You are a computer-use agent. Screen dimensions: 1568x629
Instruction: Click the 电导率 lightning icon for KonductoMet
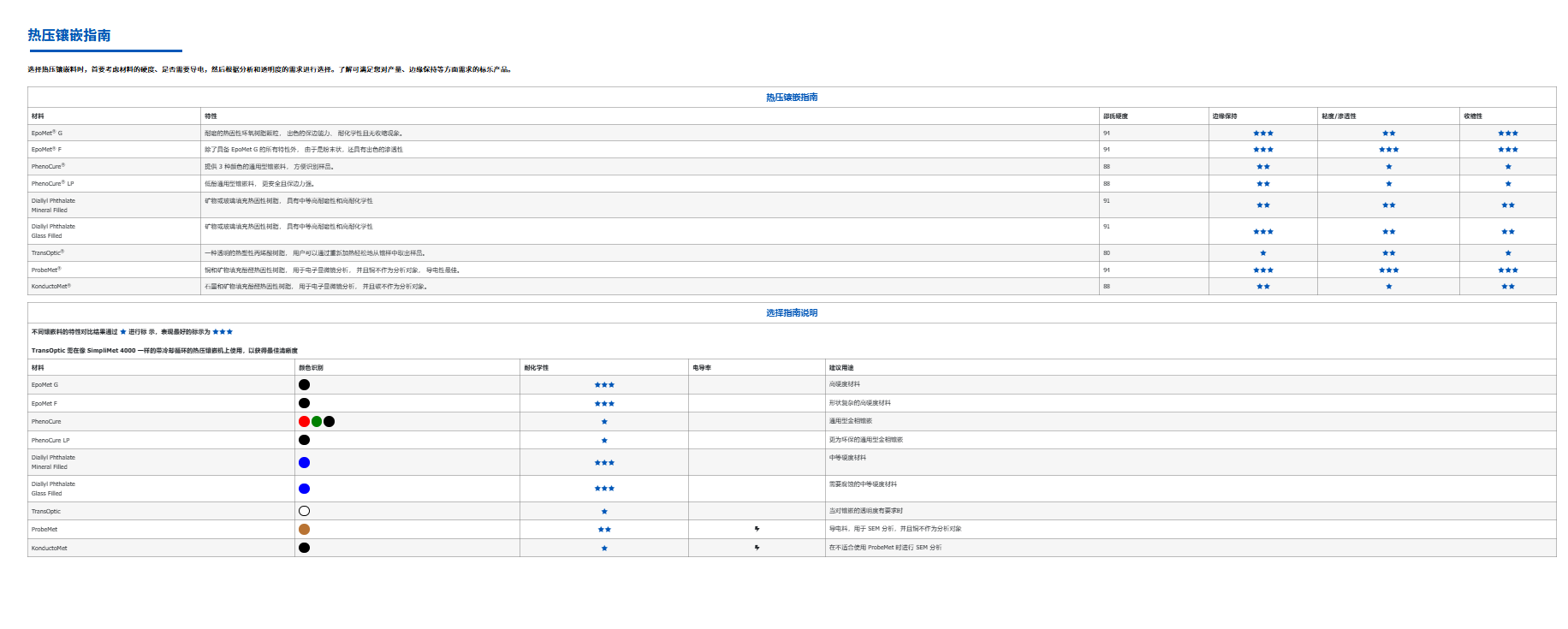coord(757,548)
